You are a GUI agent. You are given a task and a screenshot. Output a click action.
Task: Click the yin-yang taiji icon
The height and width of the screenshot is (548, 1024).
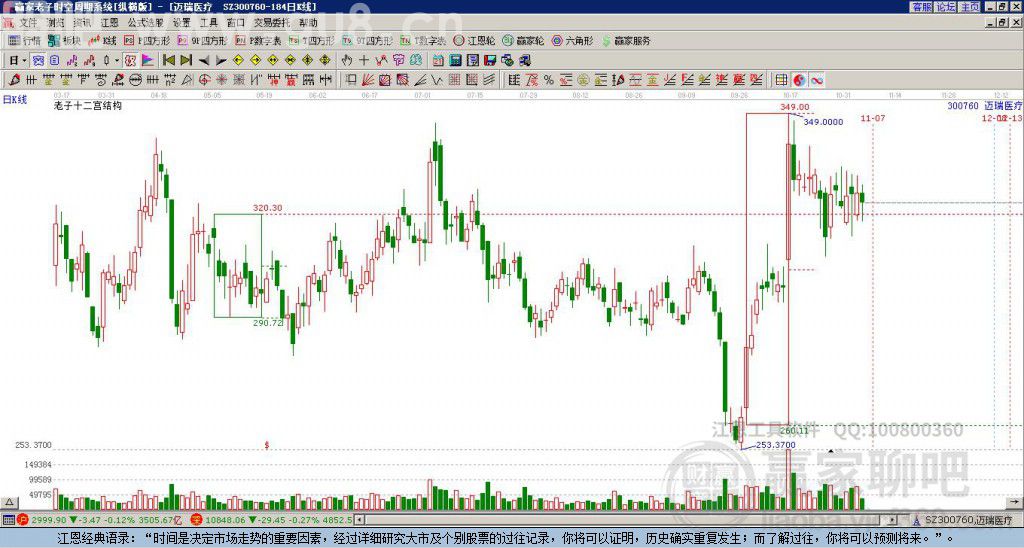click(799, 80)
